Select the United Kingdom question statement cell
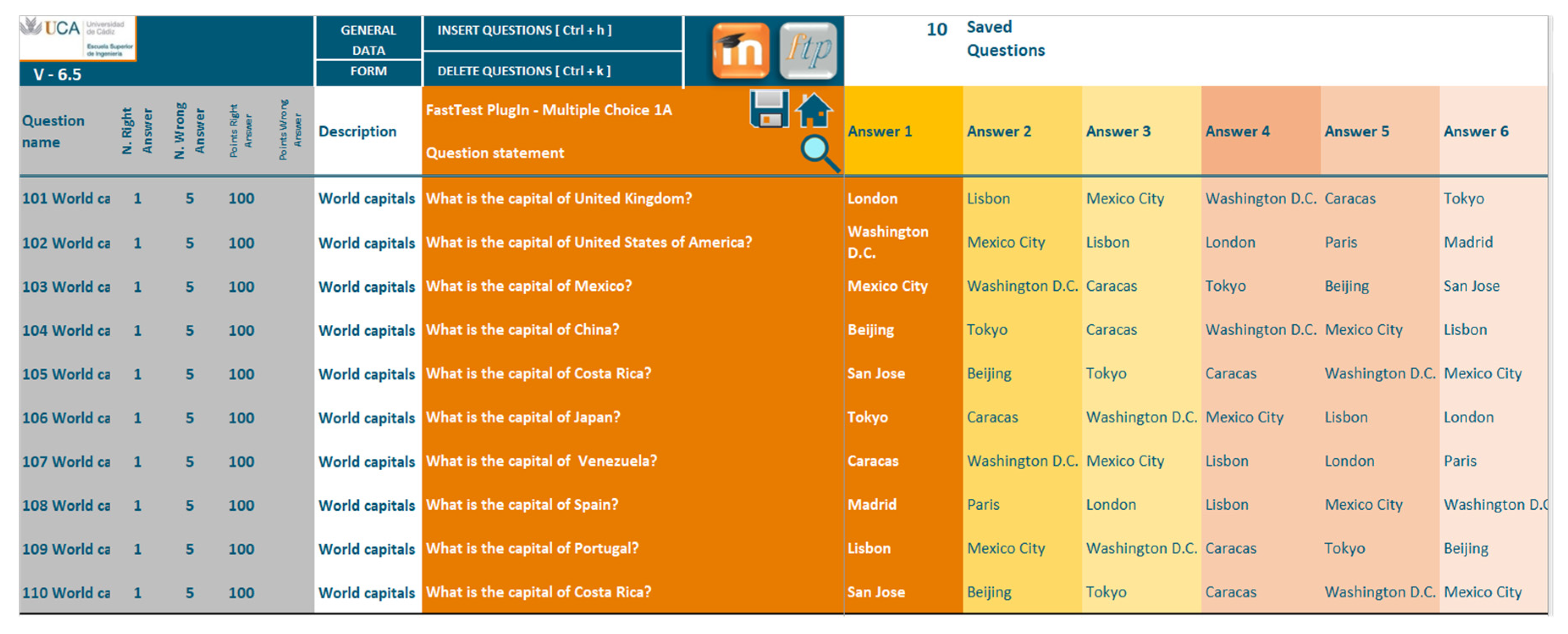This screenshot has width=1568, height=634. coord(558,199)
